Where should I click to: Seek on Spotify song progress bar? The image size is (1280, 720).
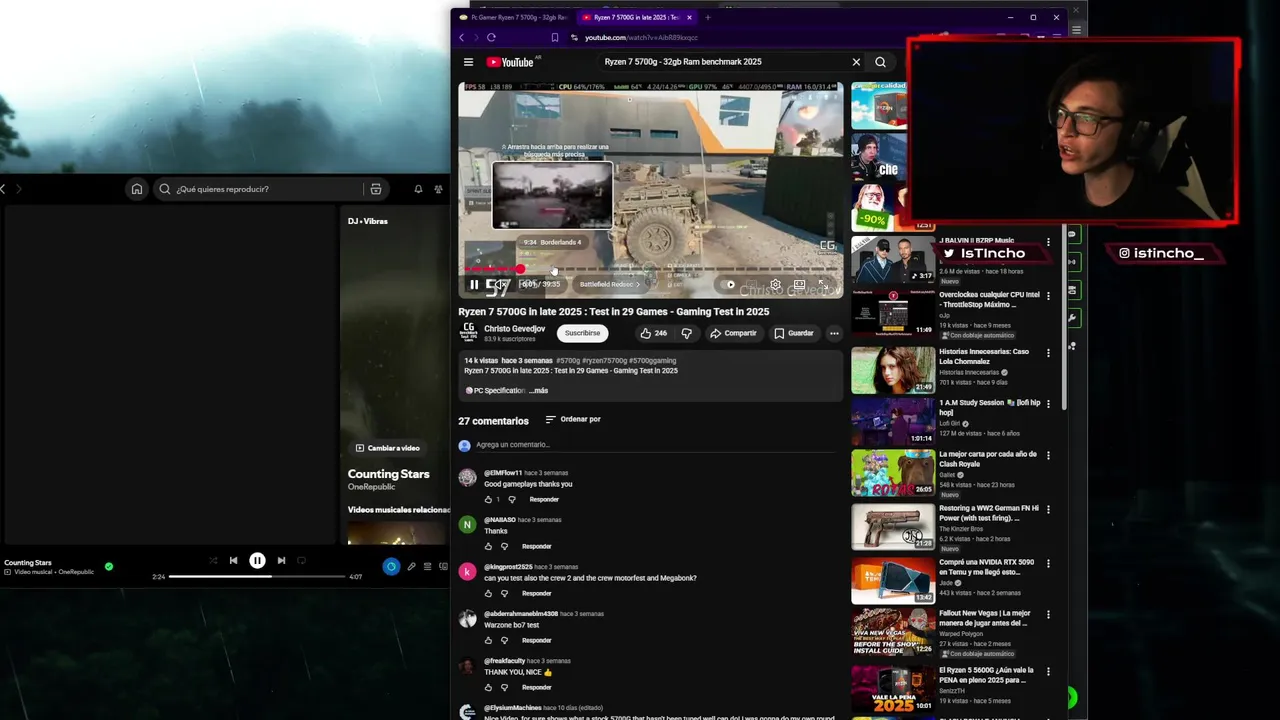point(257,576)
